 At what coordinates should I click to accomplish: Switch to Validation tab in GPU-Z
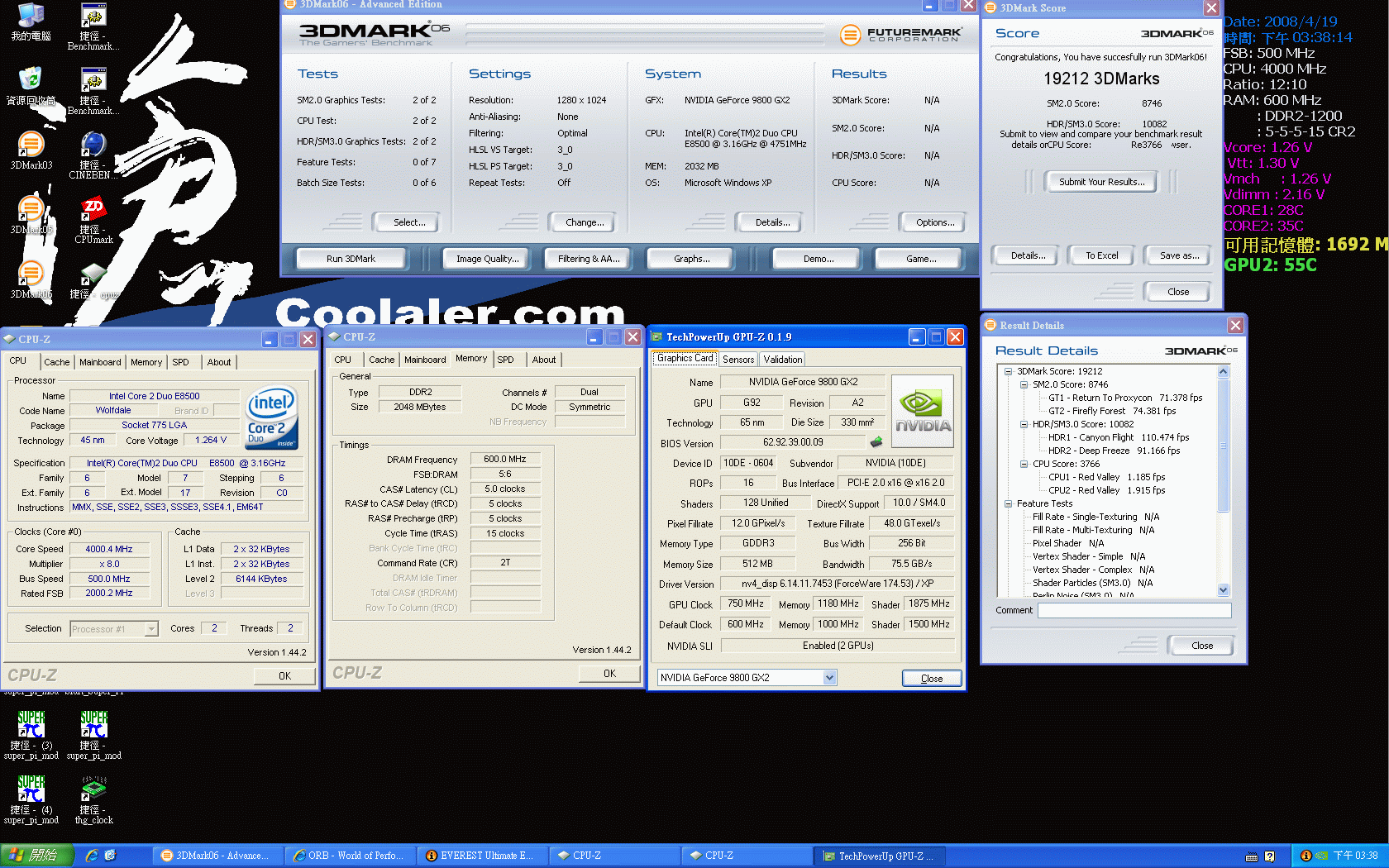tap(783, 360)
